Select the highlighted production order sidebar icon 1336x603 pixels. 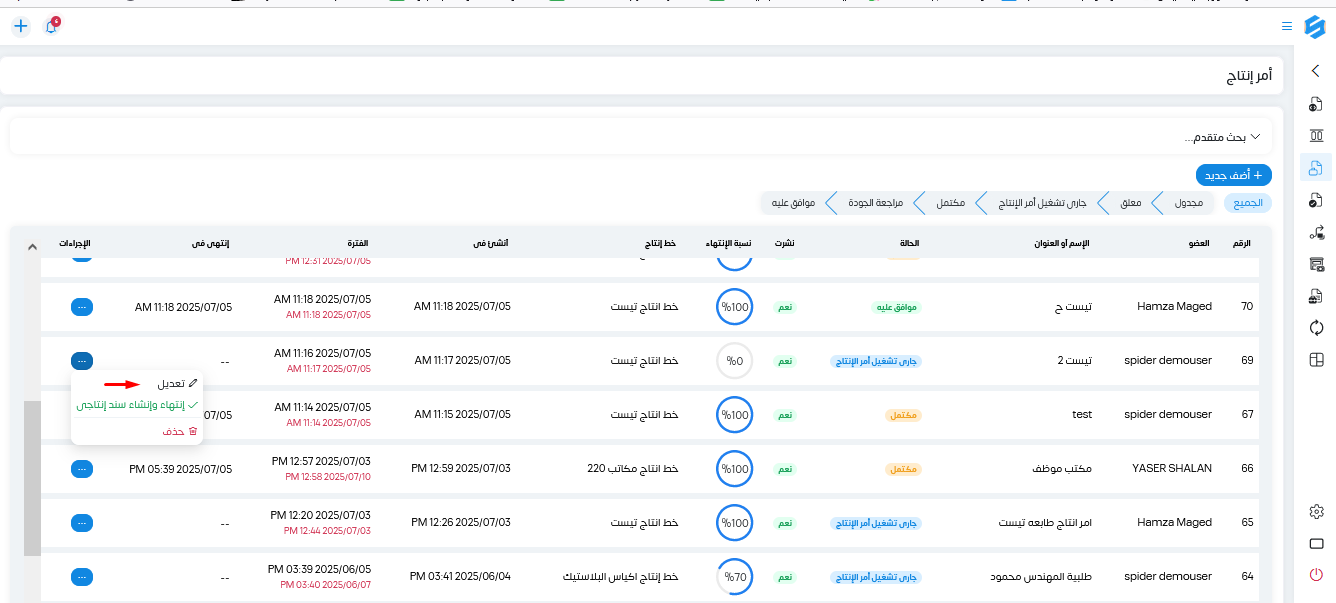point(1316,168)
